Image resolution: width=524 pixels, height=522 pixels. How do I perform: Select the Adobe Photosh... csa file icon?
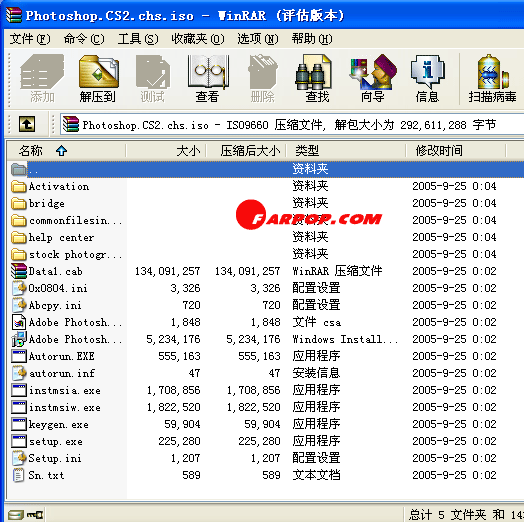[x=19, y=322]
